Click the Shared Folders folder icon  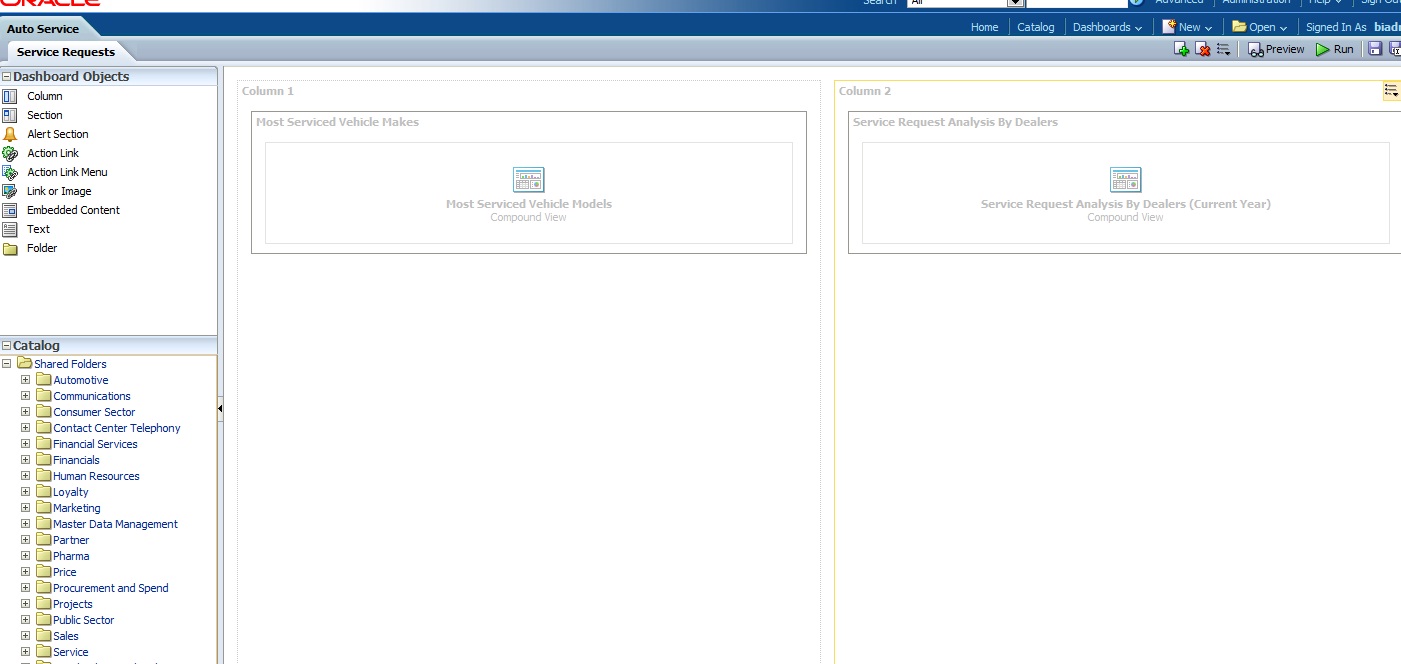(x=25, y=364)
